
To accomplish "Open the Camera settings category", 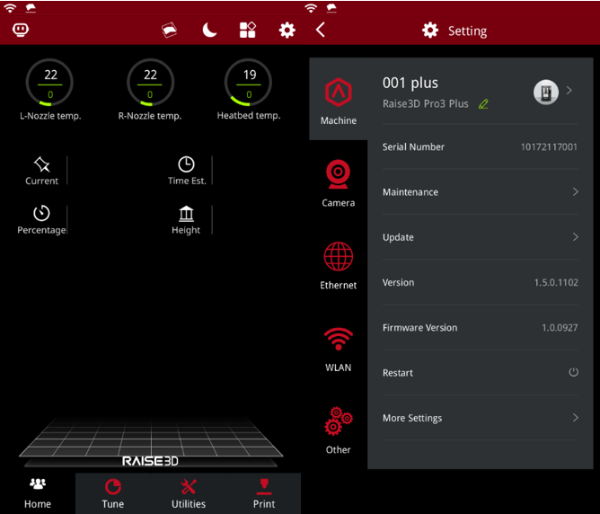I will [338, 184].
